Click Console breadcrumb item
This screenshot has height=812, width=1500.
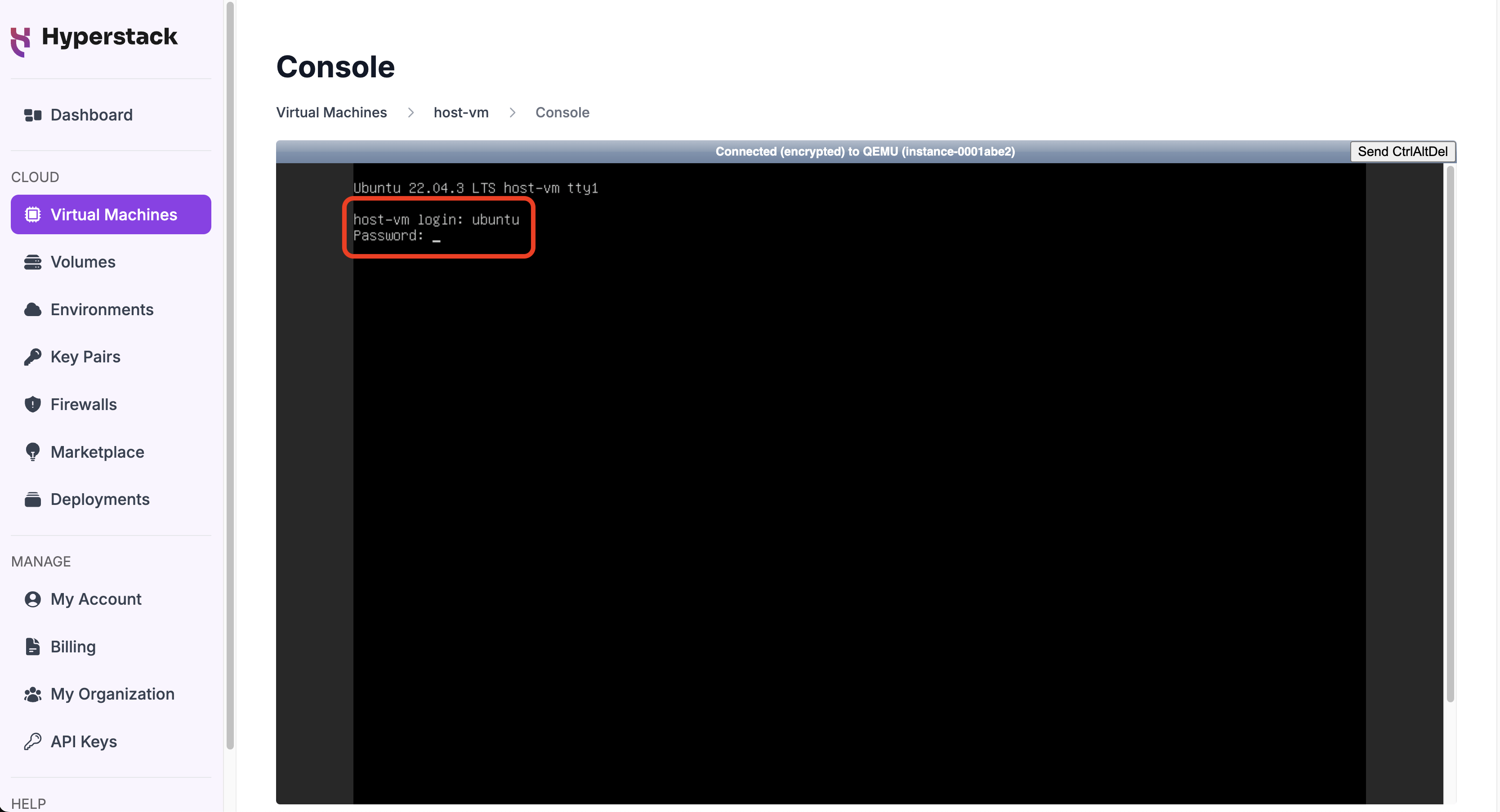coord(562,112)
